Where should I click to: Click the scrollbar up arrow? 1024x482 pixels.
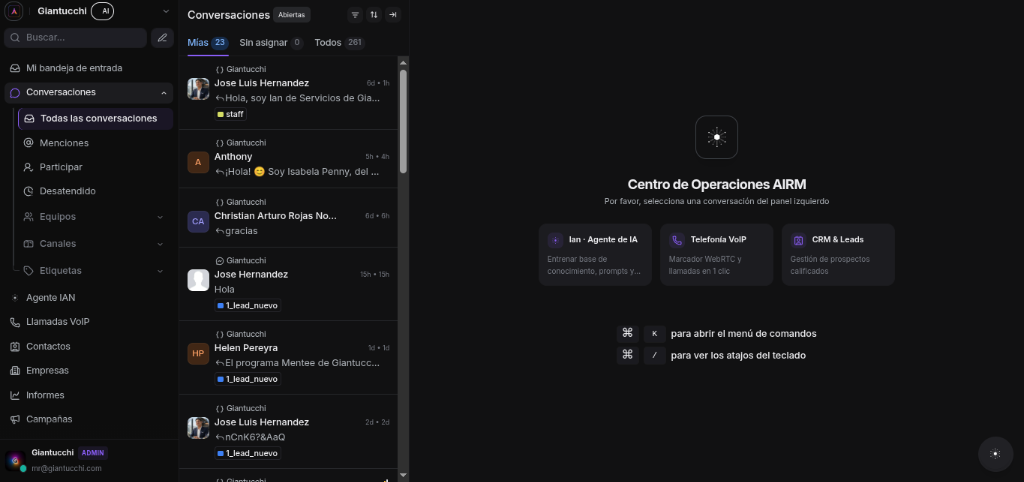tap(403, 63)
